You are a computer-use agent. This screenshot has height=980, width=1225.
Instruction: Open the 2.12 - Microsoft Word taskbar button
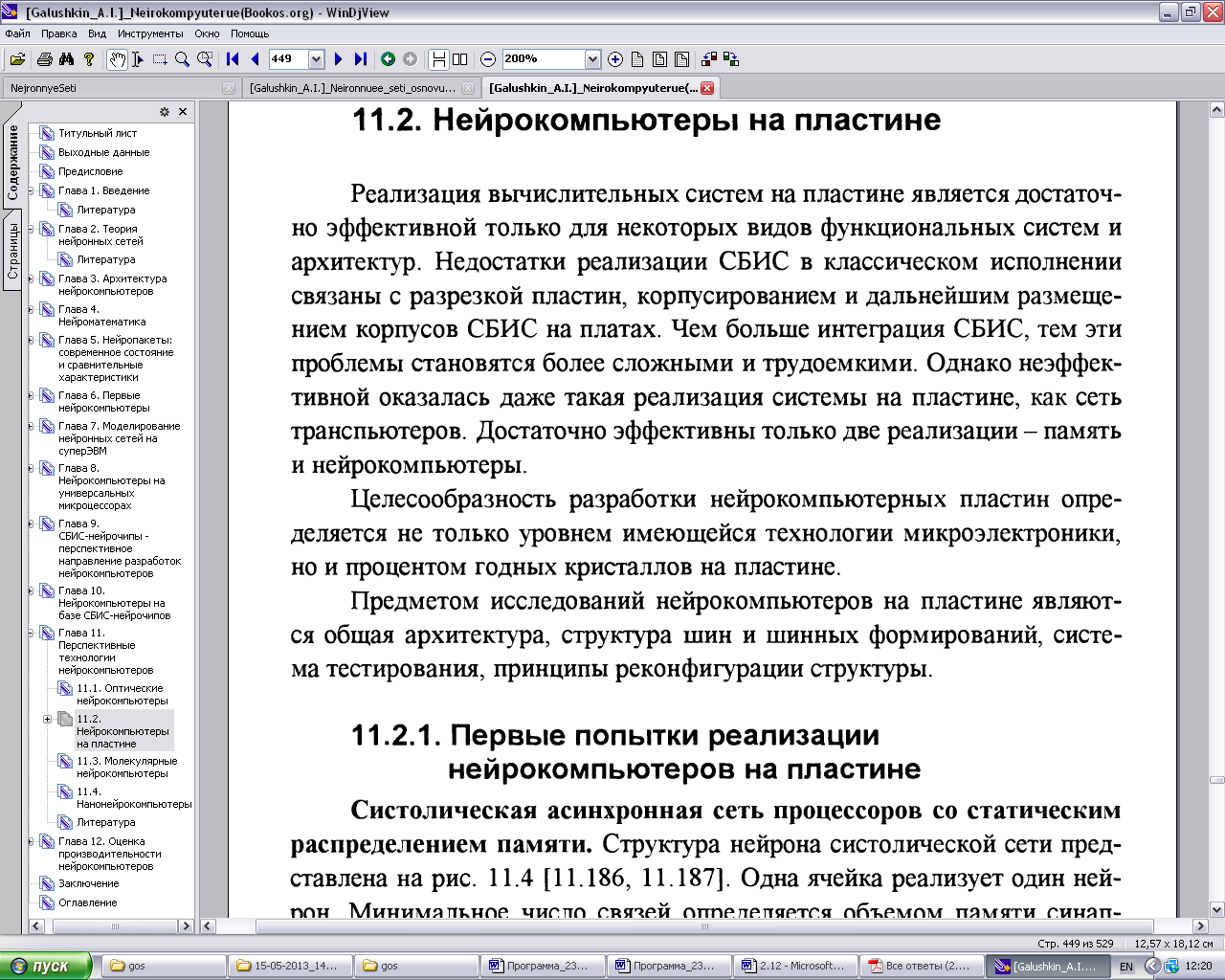click(x=795, y=966)
